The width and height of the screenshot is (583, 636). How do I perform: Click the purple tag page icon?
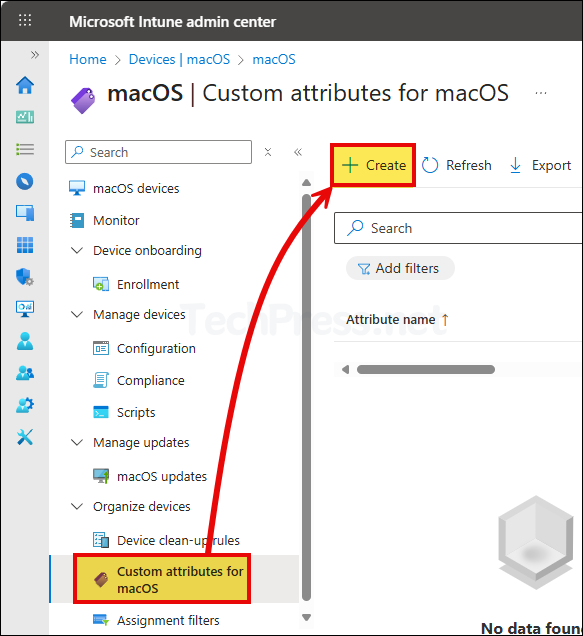(x=83, y=100)
